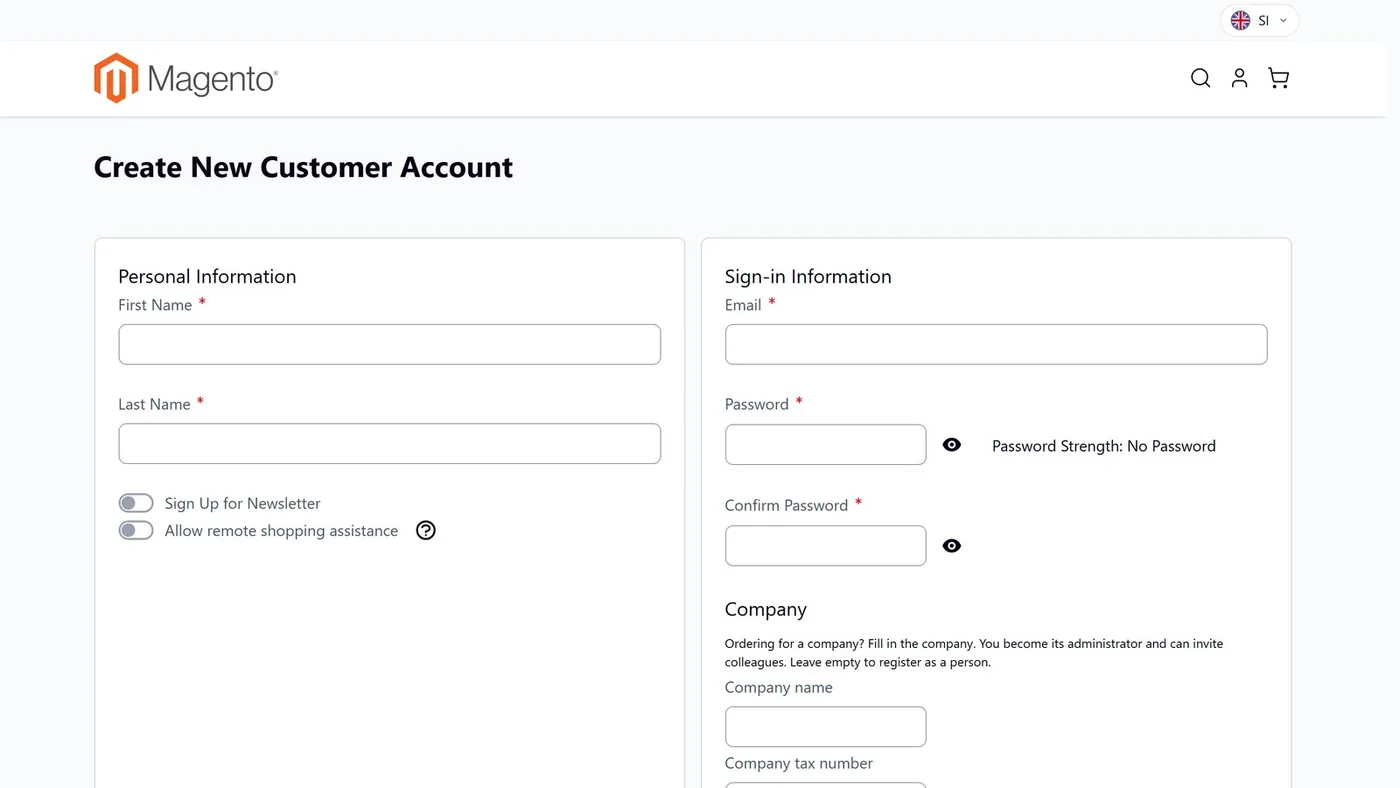Turn on Allow remote shopping assistance
This screenshot has width=1400, height=788.
pos(136,531)
